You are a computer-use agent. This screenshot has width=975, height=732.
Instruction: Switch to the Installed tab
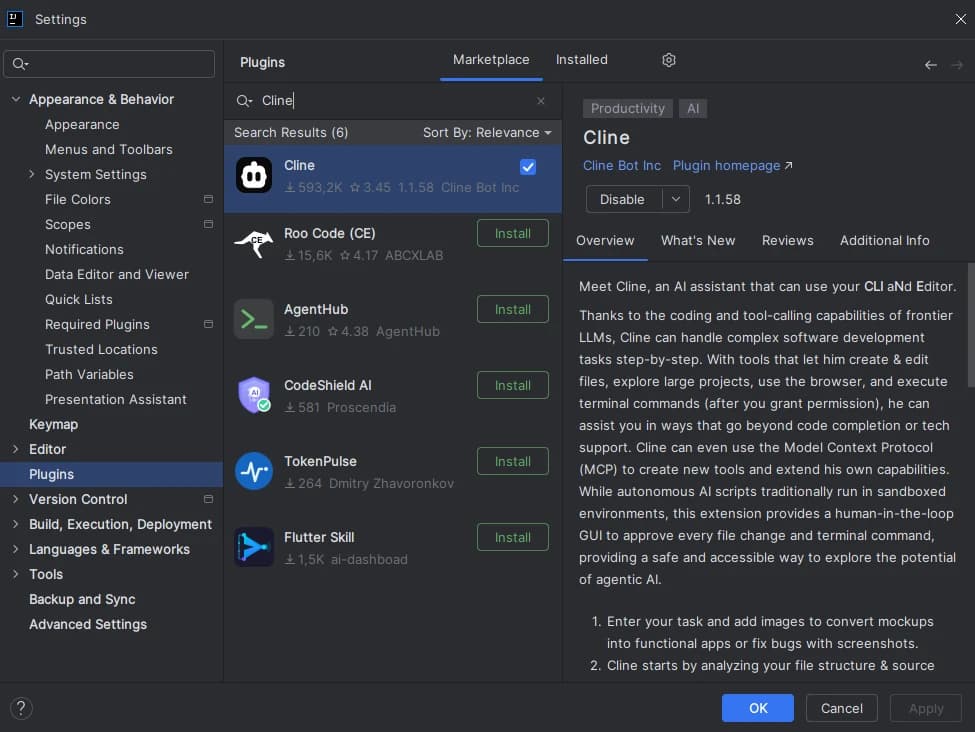point(581,60)
